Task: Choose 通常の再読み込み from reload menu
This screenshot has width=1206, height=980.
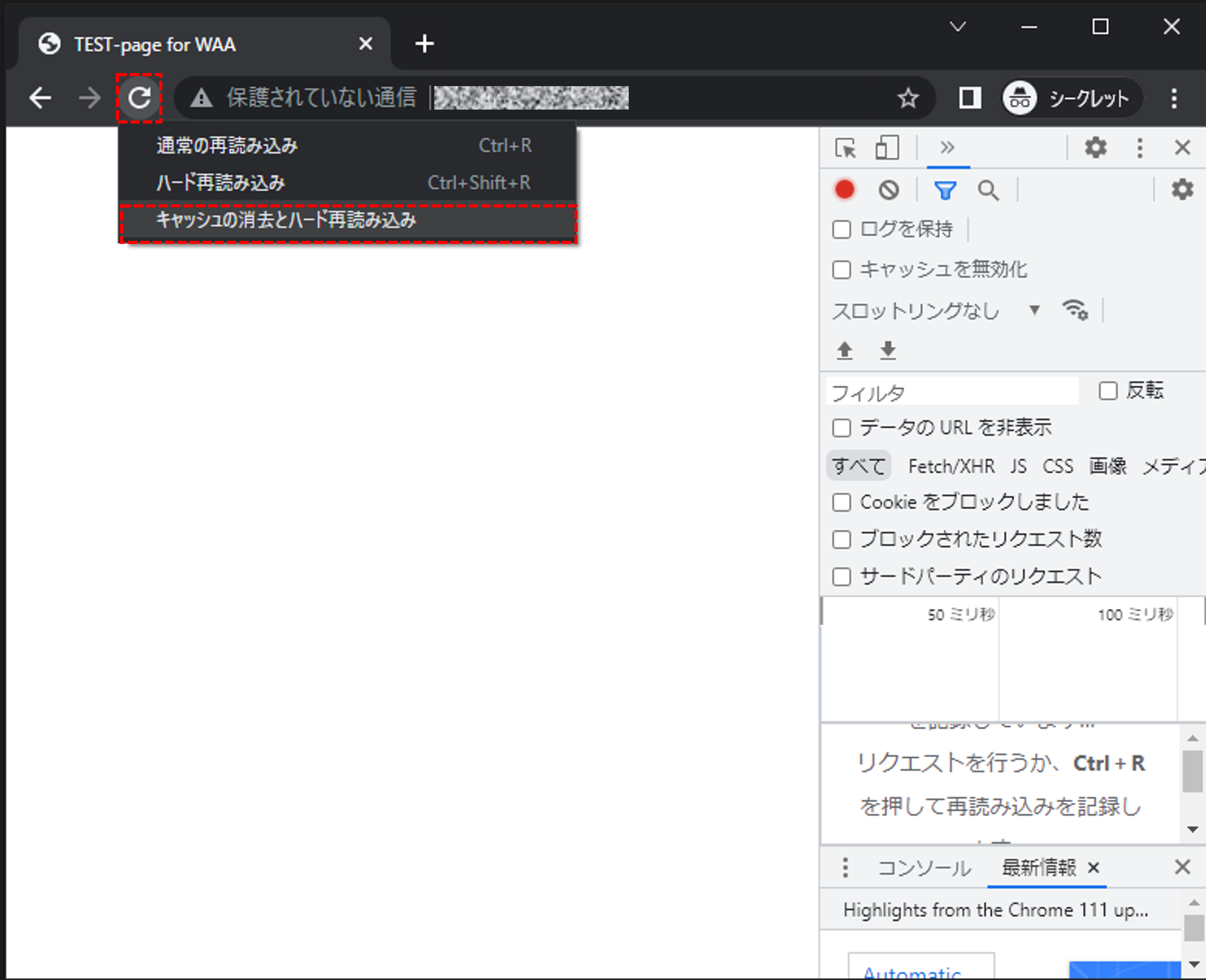Action: pos(348,146)
